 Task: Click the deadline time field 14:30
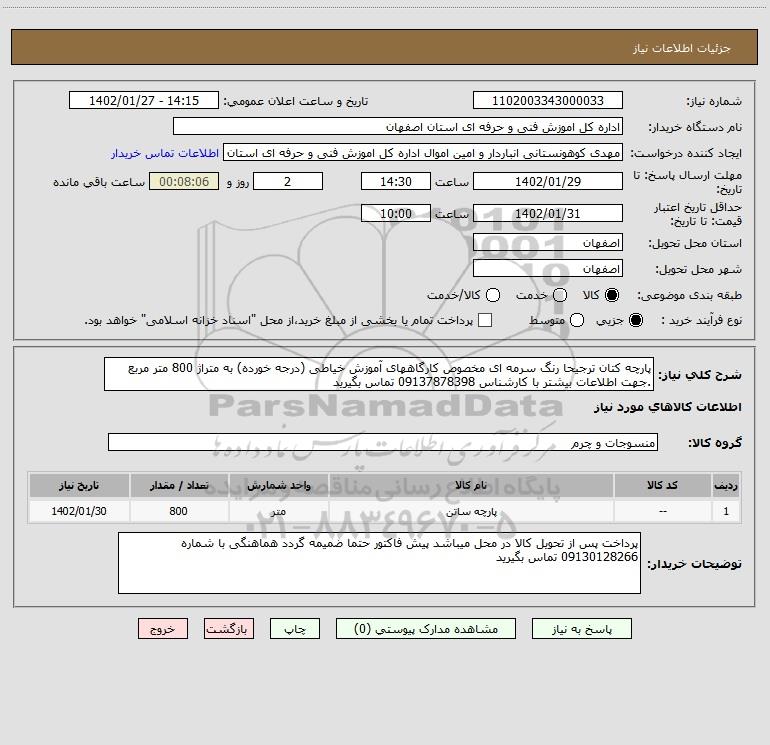point(396,181)
